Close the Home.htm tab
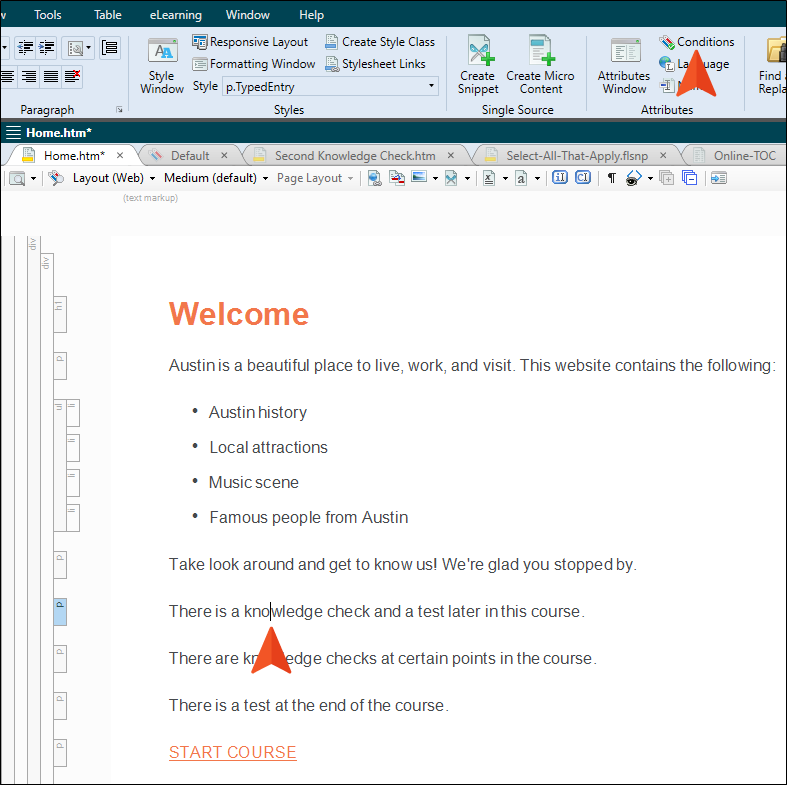787x785 pixels. click(120, 155)
